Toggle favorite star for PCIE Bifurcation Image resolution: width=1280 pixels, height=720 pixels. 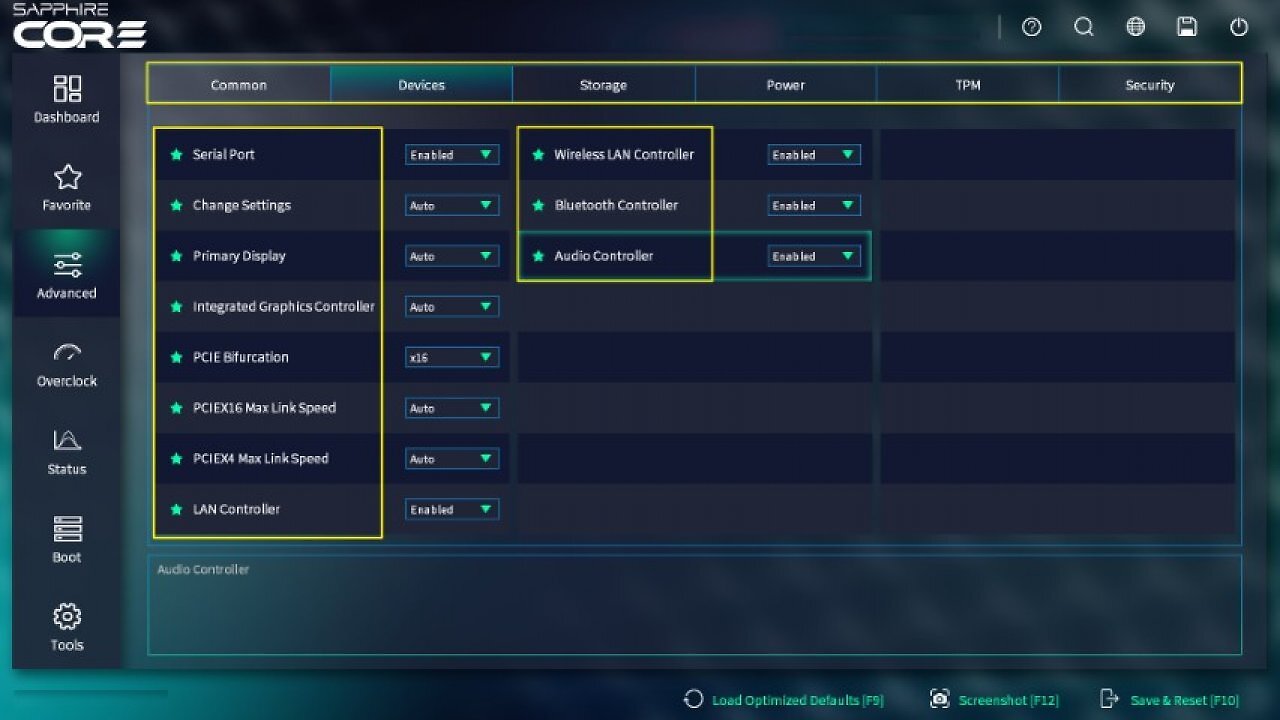(x=176, y=358)
